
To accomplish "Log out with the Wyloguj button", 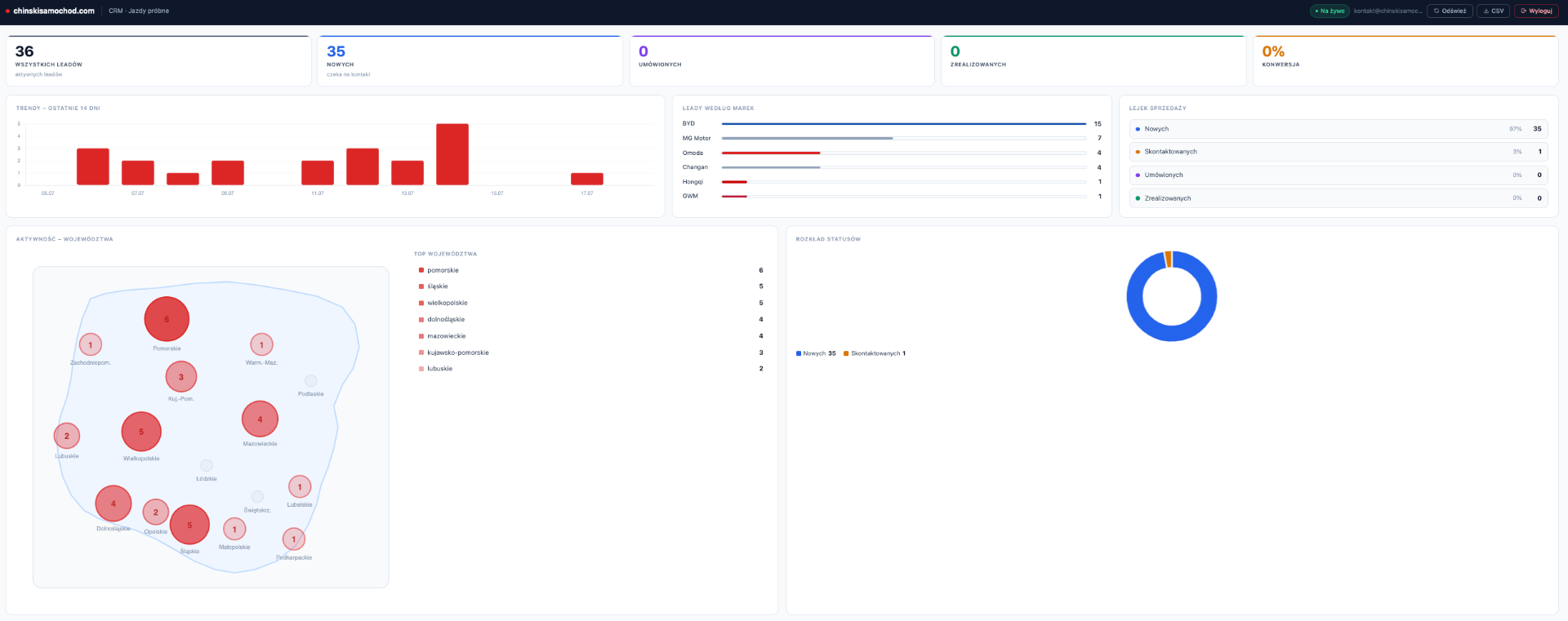I will tap(1536, 11).
